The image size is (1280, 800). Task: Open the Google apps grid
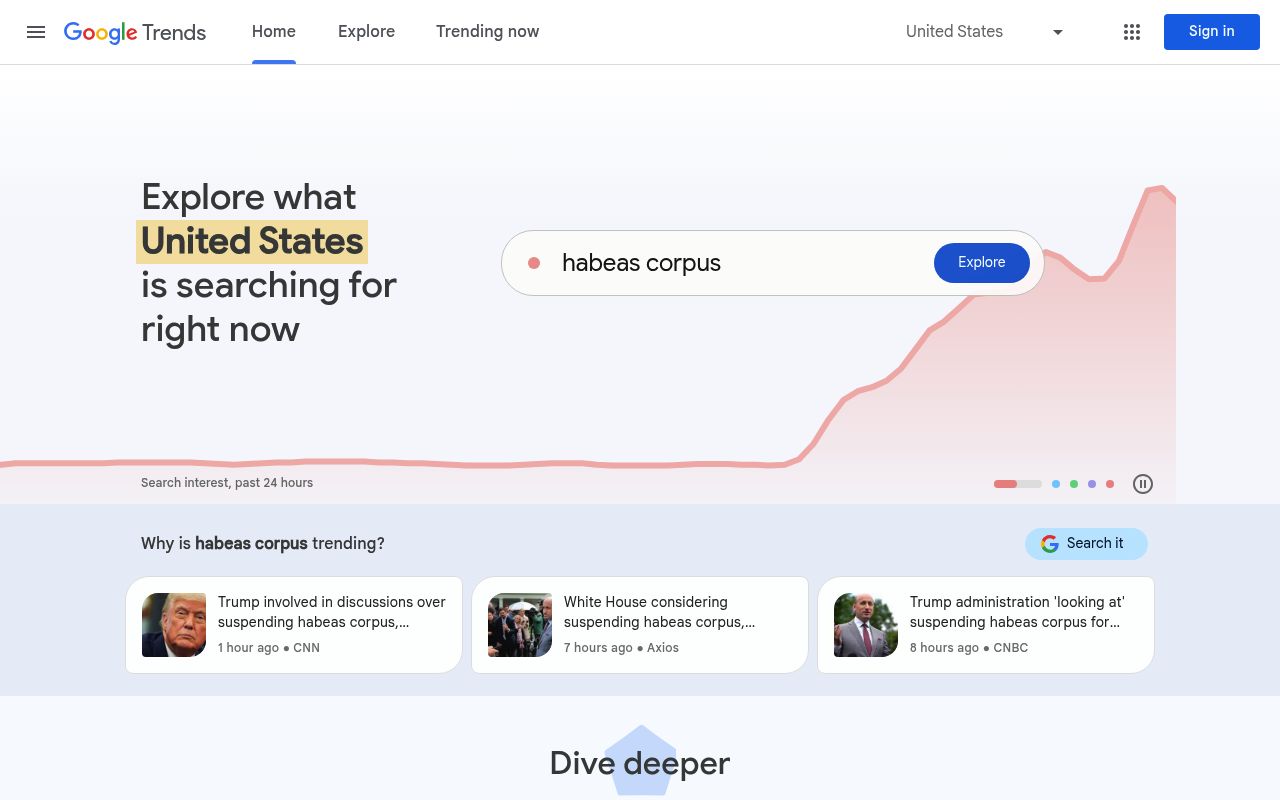pyautogui.click(x=1132, y=32)
